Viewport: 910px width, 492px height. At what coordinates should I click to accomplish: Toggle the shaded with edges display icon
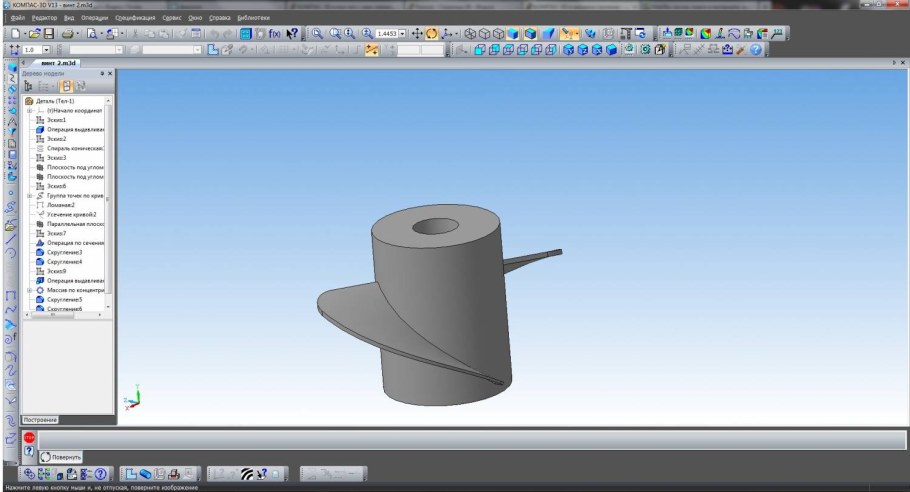click(530, 34)
